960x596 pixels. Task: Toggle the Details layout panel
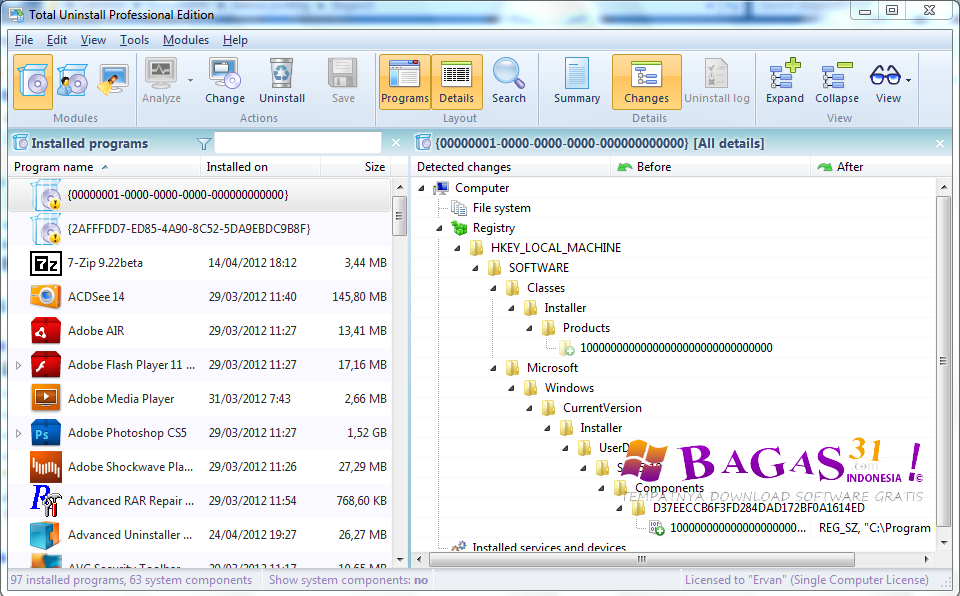coord(457,81)
